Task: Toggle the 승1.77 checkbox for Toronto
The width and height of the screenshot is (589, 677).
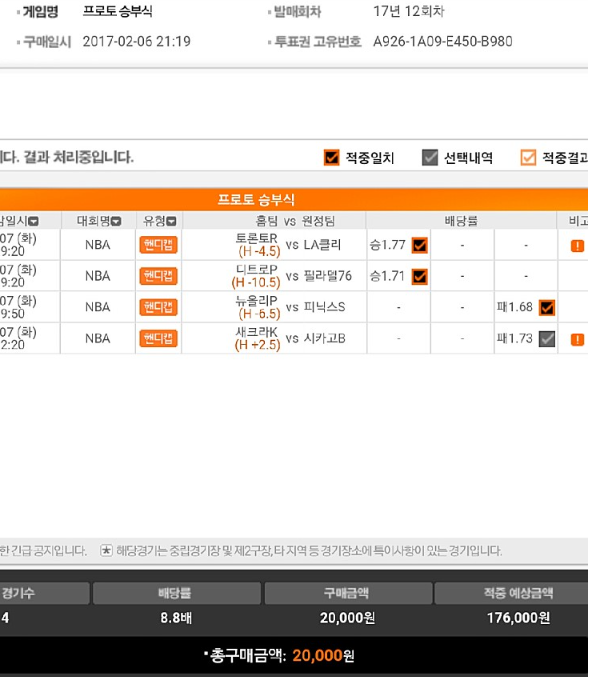Action: [x=419, y=245]
